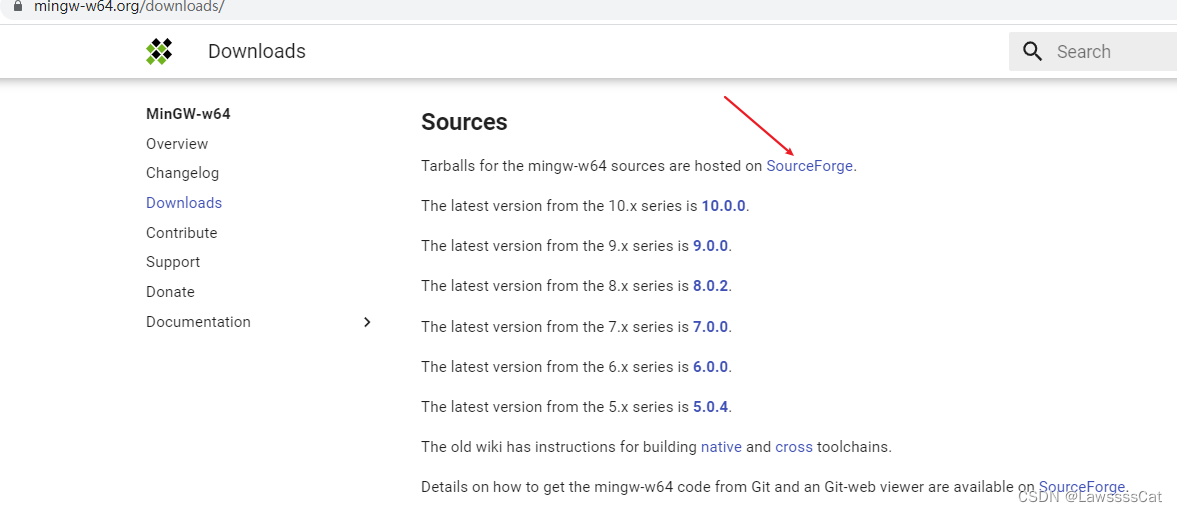Viewport: 1177px width, 512px height.
Task: Click the Sources heading
Action: (x=465, y=122)
